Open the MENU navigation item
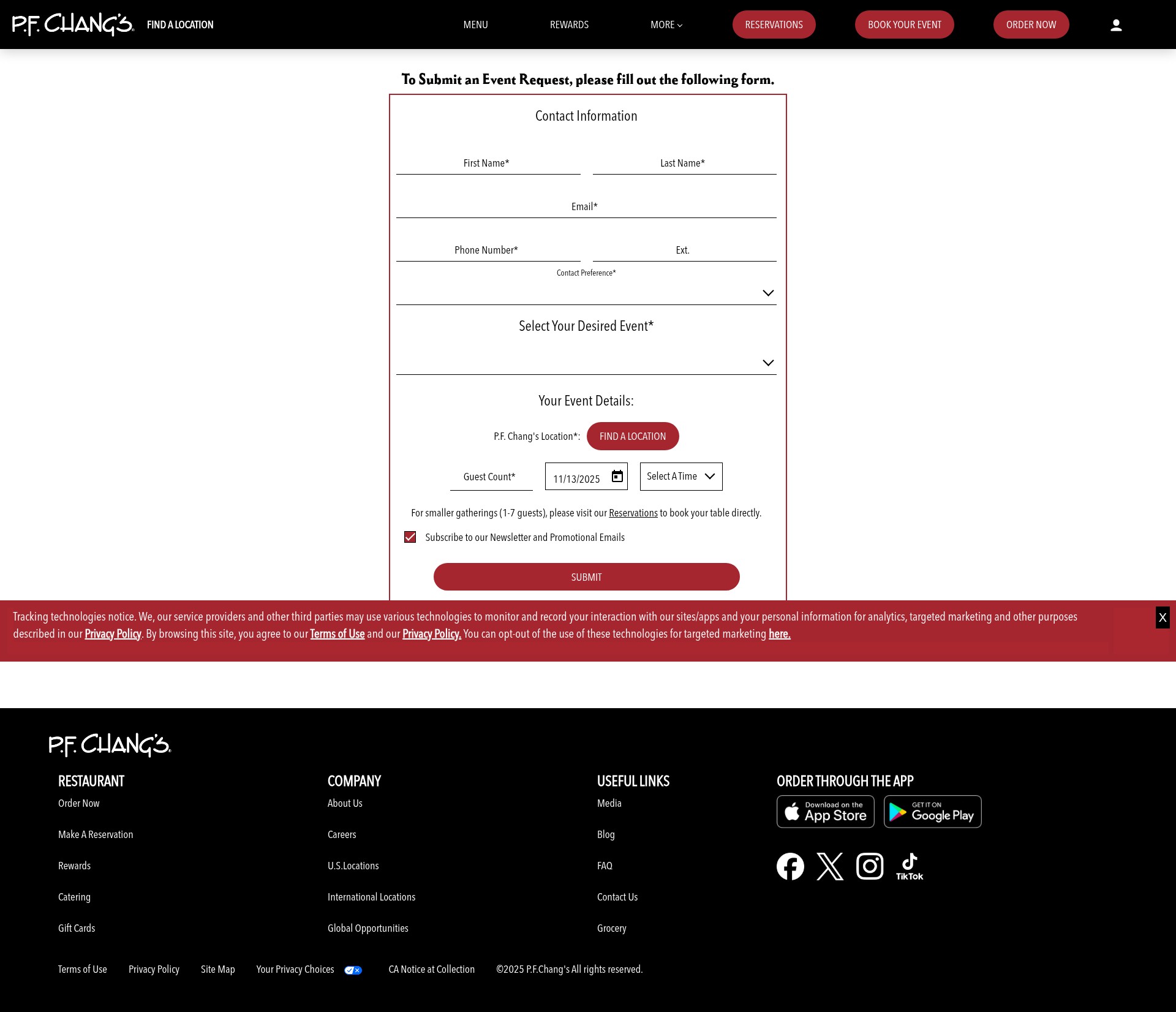Image resolution: width=1176 pixels, height=1012 pixels. tap(475, 25)
